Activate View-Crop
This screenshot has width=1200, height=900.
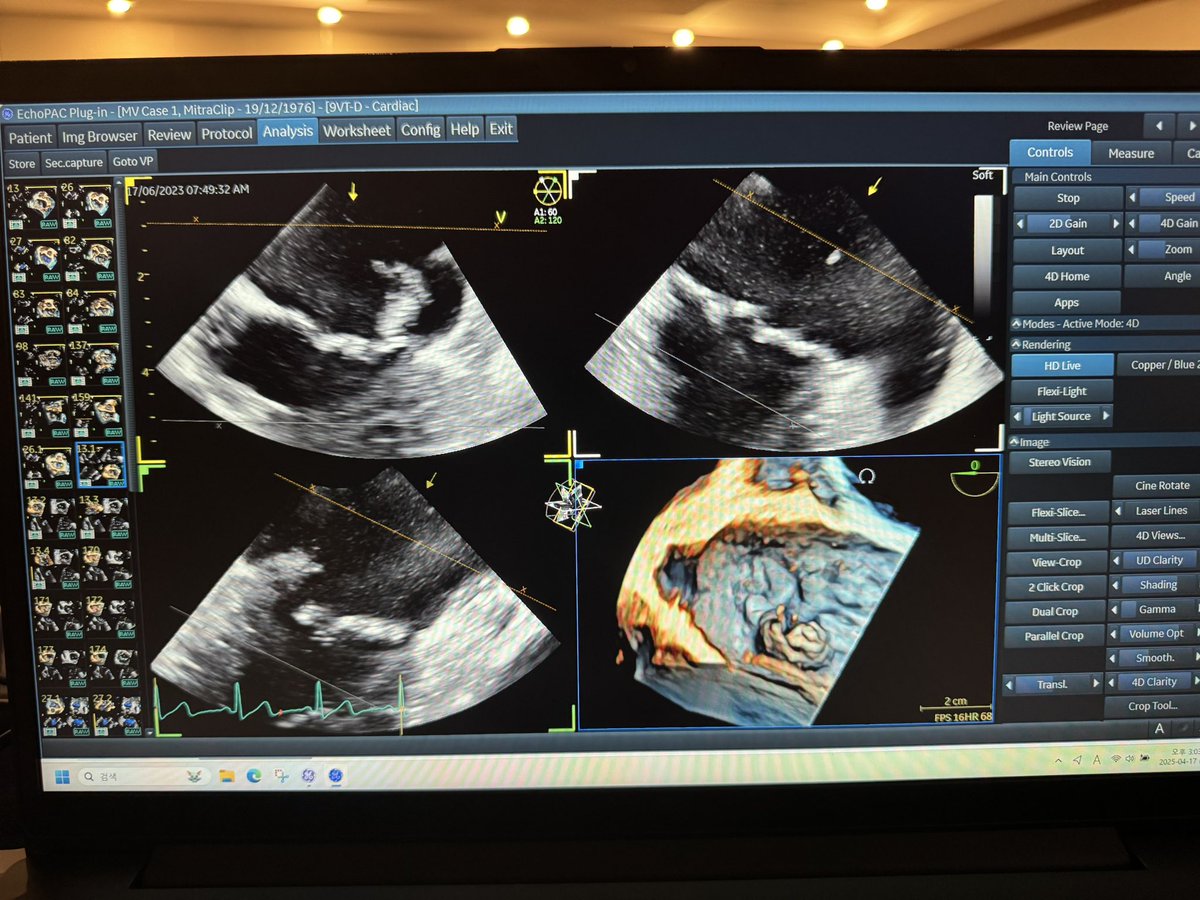1056,563
